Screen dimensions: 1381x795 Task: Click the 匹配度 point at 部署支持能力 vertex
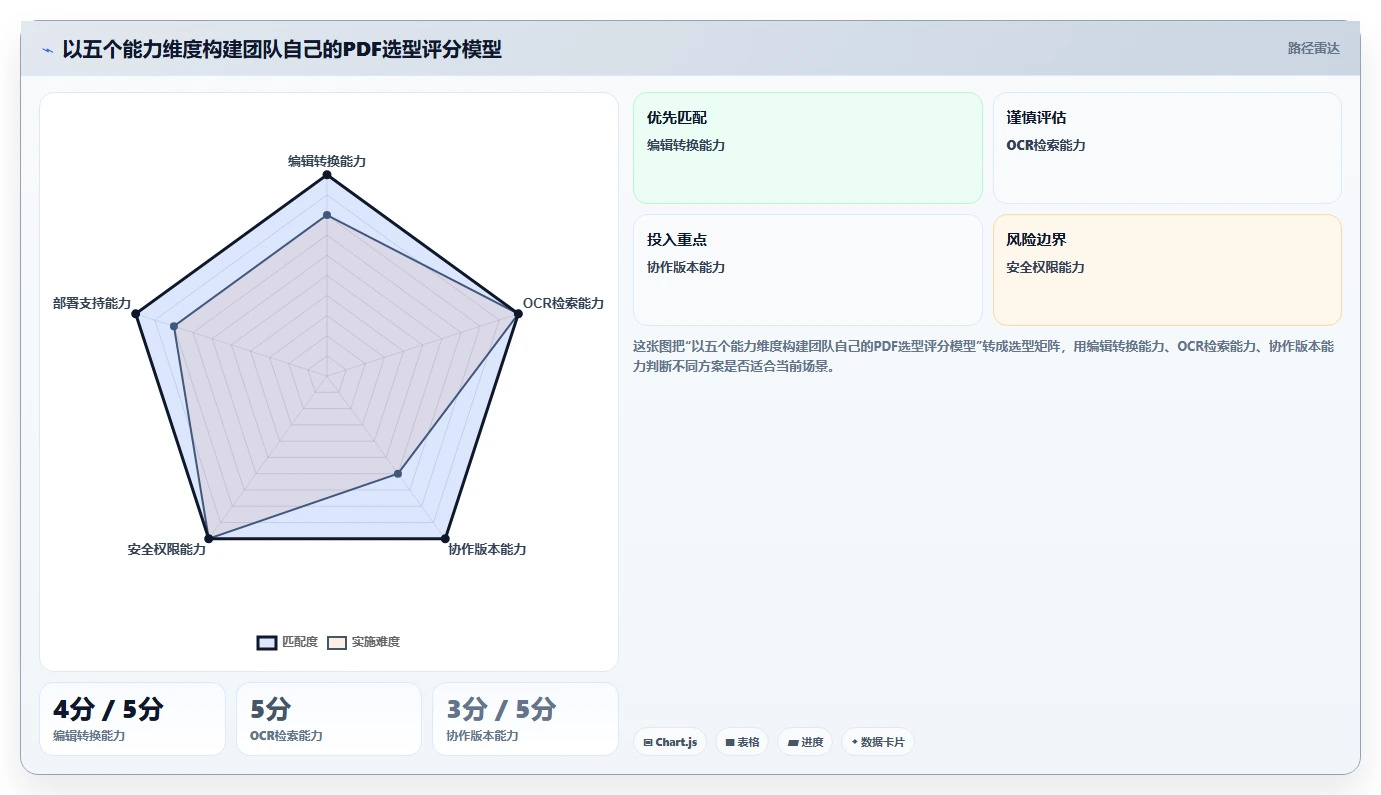137,314
